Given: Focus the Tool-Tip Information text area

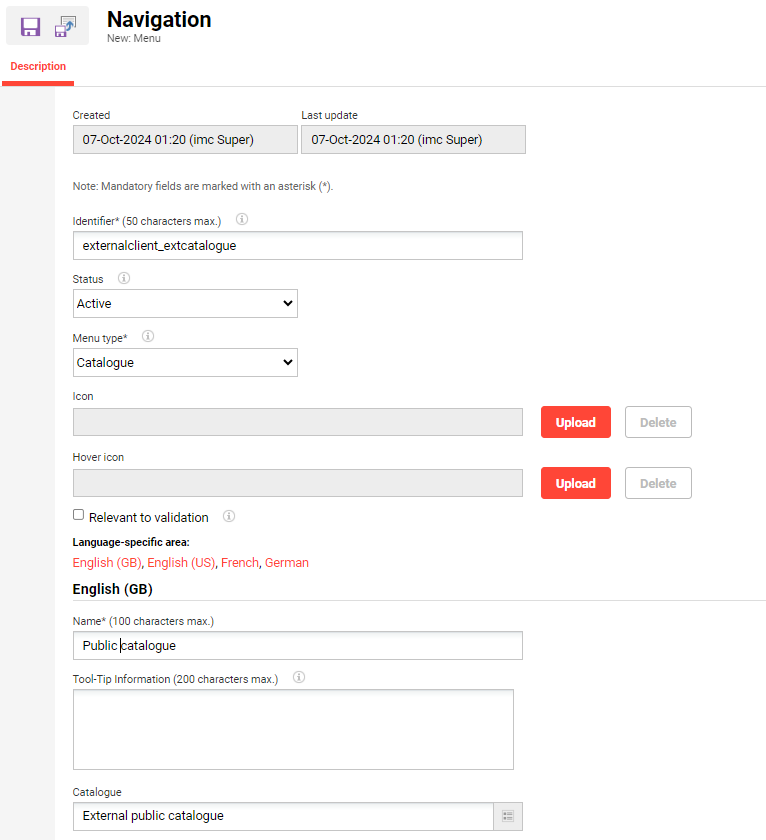Looking at the screenshot, I should point(293,729).
